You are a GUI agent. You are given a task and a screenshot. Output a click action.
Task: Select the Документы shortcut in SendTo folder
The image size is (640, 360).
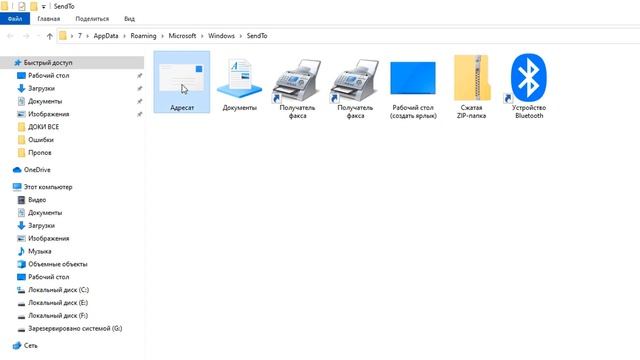pyautogui.click(x=240, y=84)
